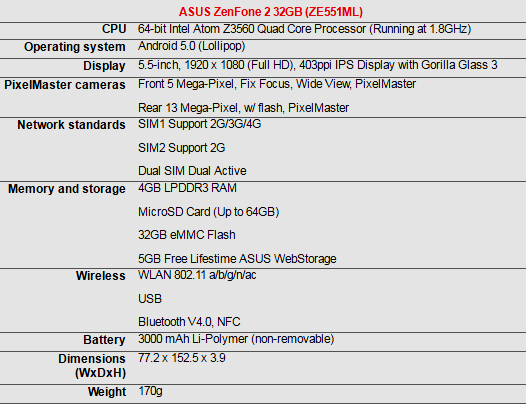Select the PixelMaster cameras label
Viewport: 526px width, 404px height.
(x=65, y=85)
